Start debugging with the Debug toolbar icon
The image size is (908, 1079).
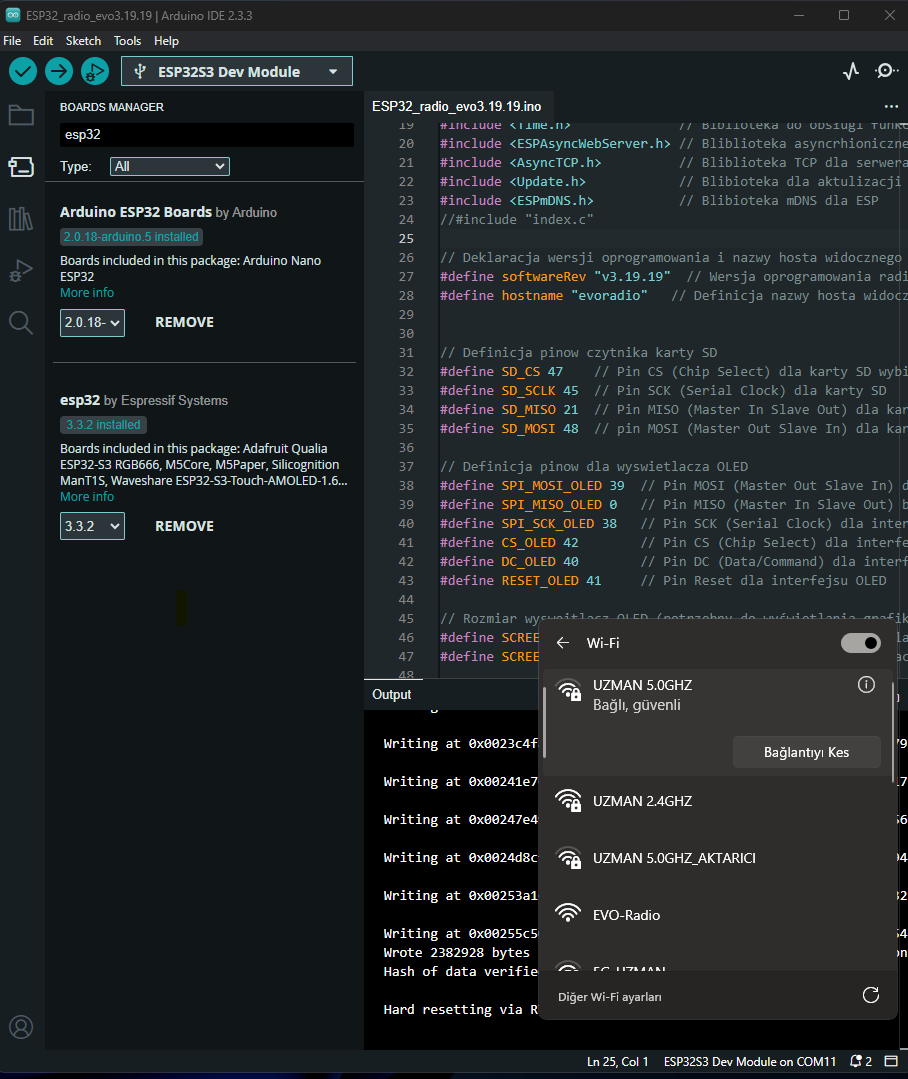tap(95, 71)
